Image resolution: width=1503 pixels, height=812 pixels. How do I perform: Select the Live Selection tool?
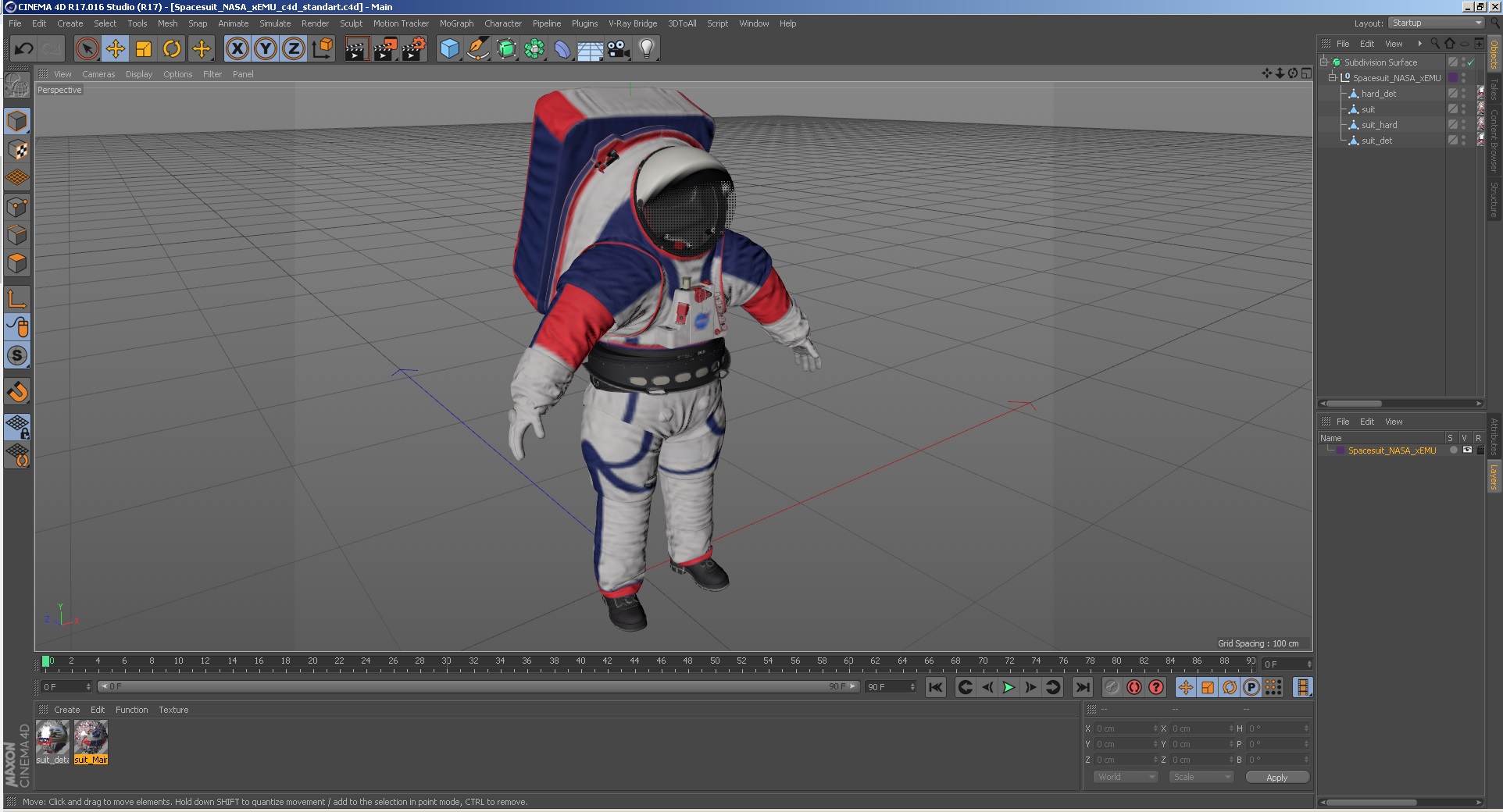pyautogui.click(x=87, y=49)
